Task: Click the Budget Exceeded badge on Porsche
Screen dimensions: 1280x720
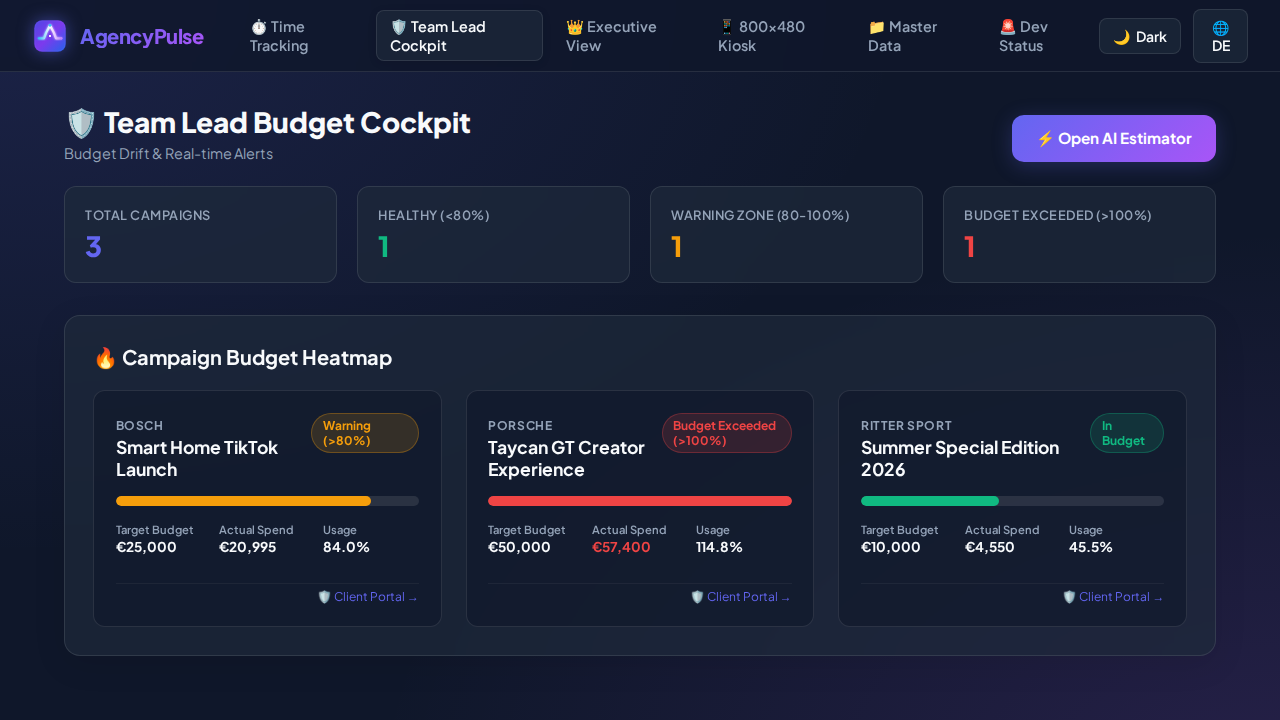Action: pyautogui.click(x=727, y=433)
